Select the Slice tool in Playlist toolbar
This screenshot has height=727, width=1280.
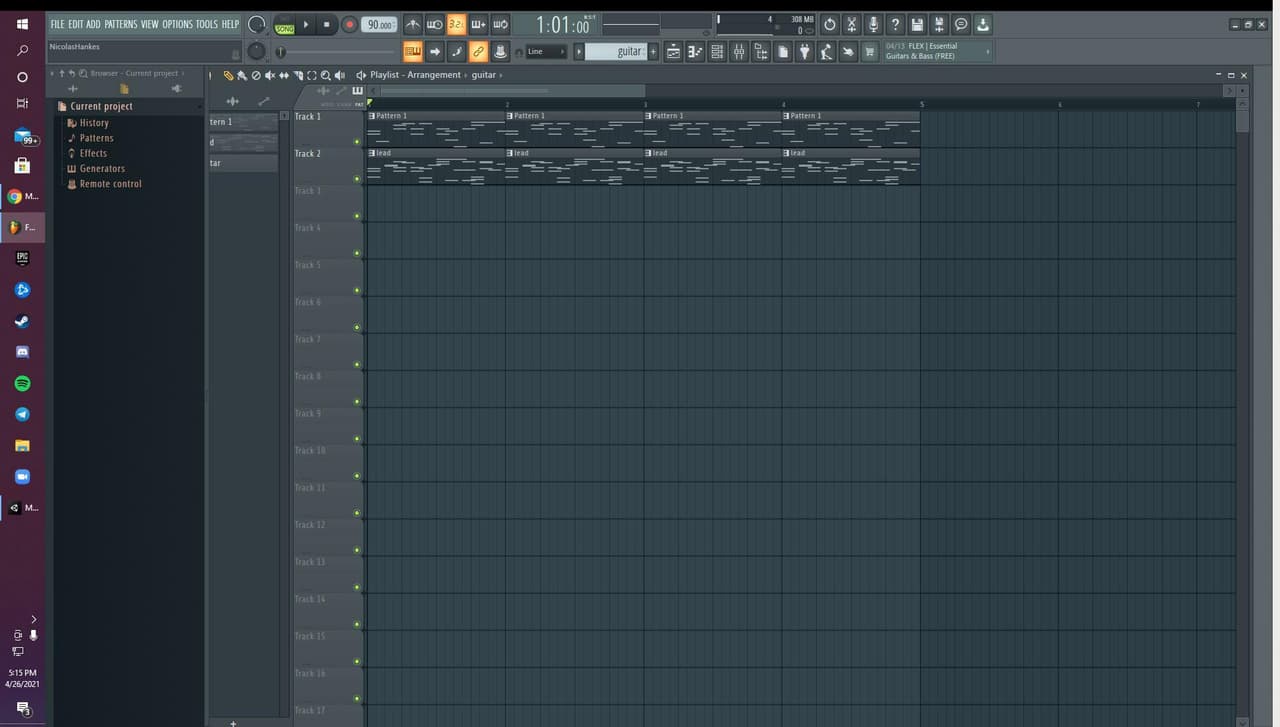[x=298, y=75]
